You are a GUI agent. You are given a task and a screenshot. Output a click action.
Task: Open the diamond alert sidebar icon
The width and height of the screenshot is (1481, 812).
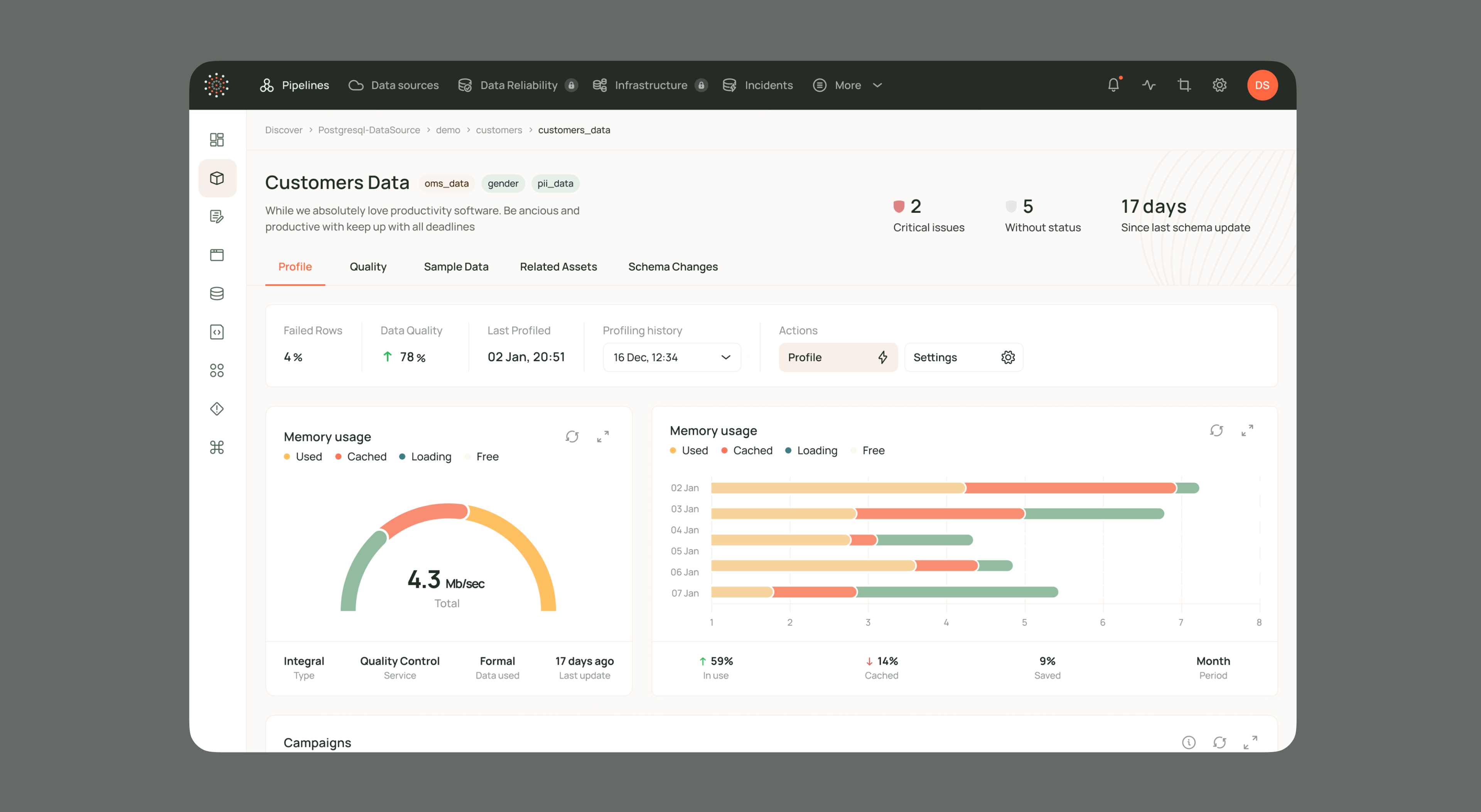217,409
